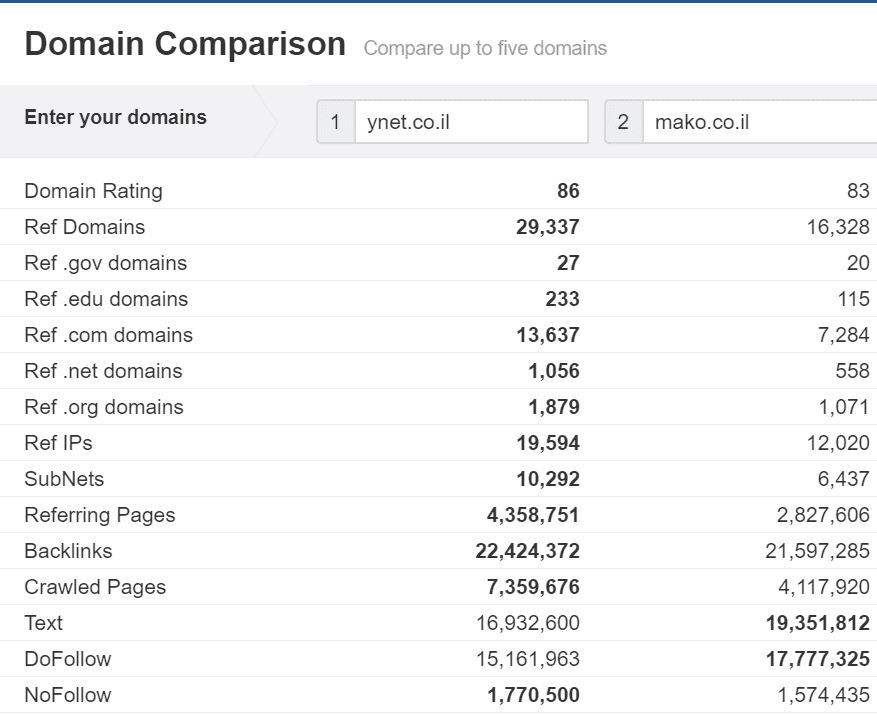Click mako Ref .org value 1,071
This screenshot has width=877, height=714.
pos(844,407)
